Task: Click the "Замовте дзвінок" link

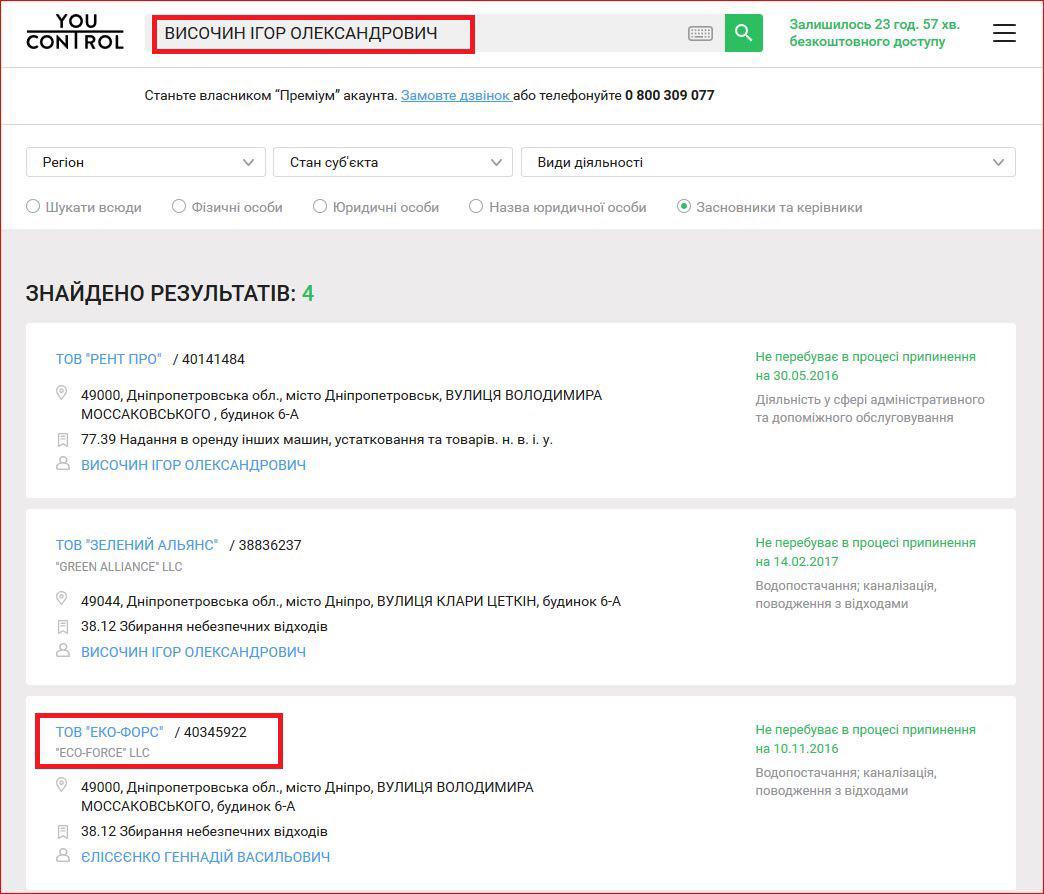Action: 455,95
